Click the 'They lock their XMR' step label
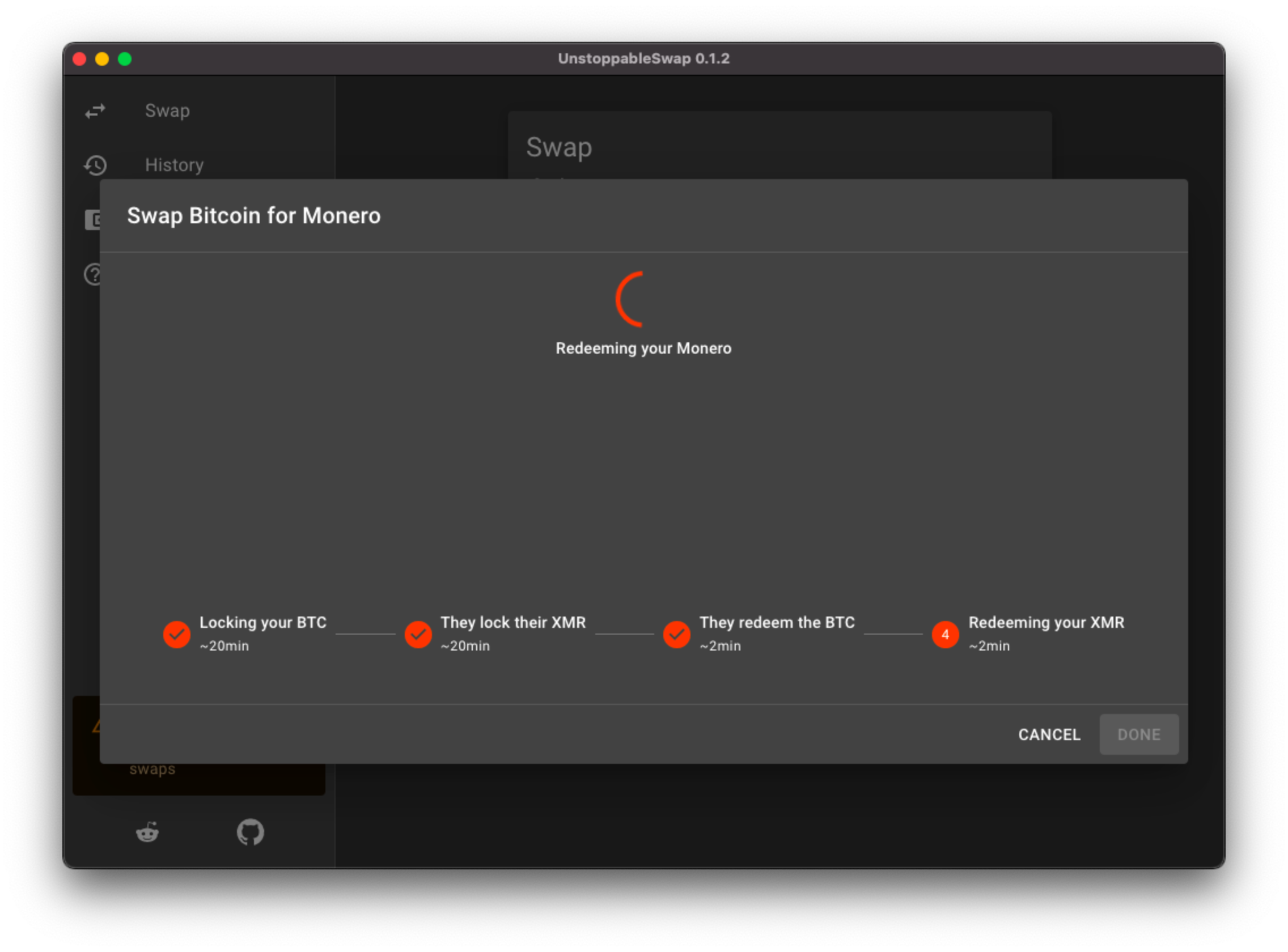The image size is (1288, 952). pyautogui.click(x=513, y=622)
